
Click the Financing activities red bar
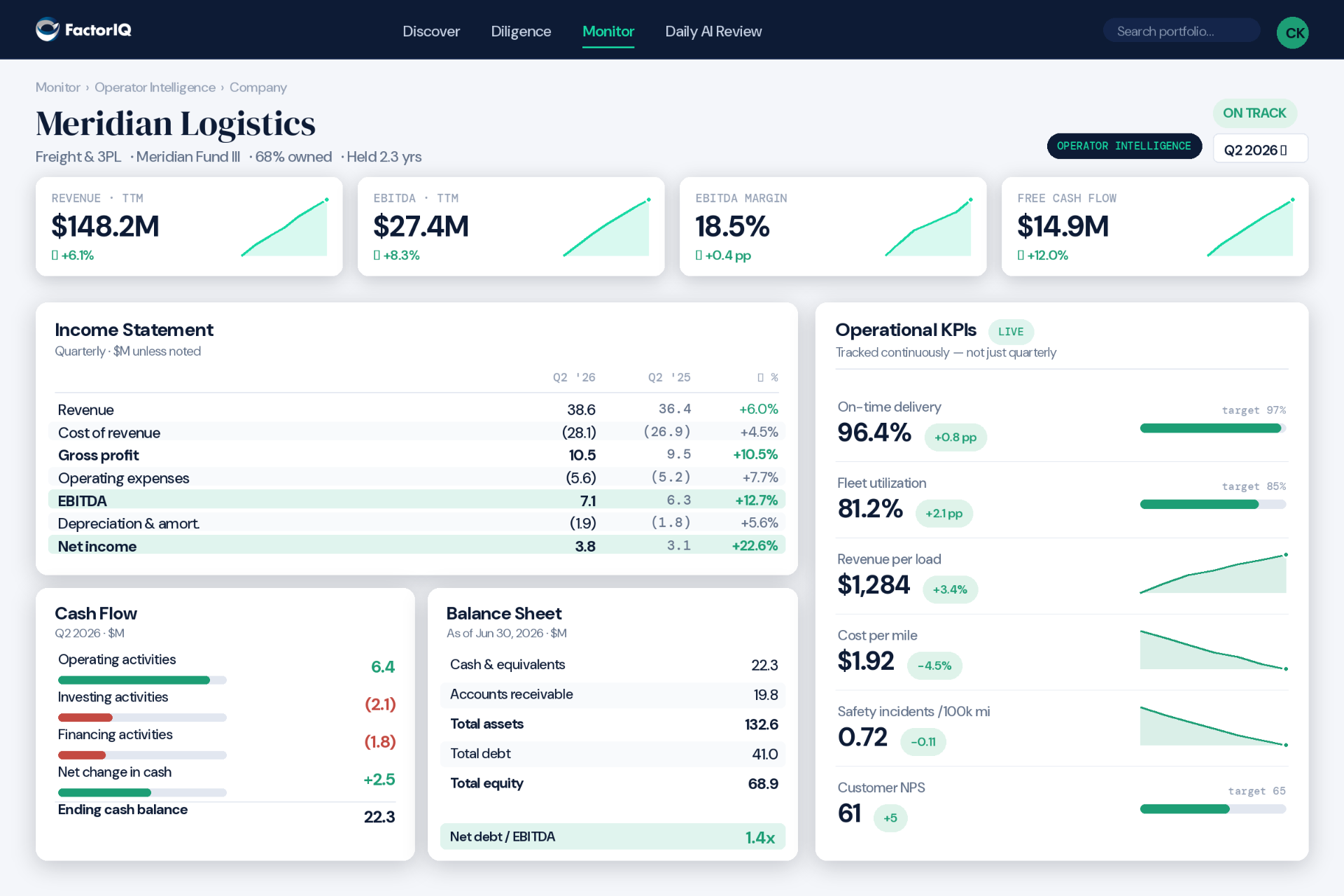[x=81, y=755]
